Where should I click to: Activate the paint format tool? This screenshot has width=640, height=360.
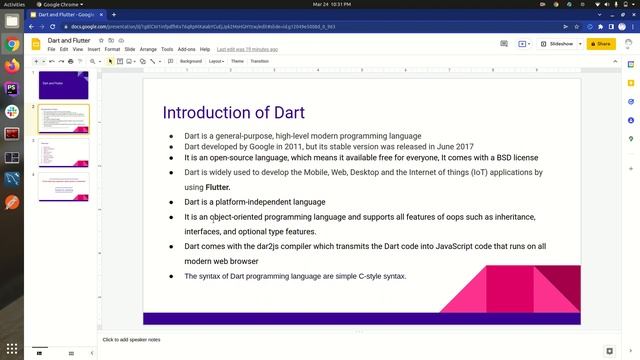[80, 61]
